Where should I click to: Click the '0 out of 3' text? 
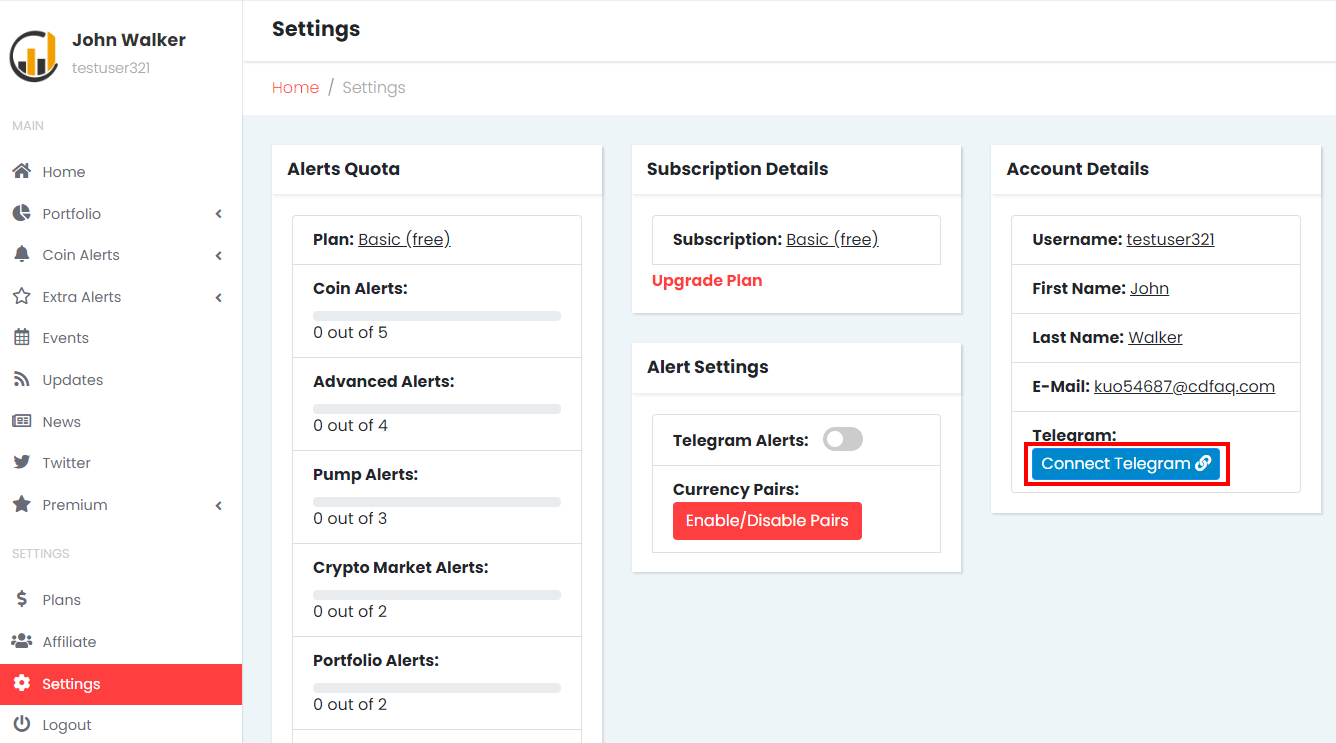click(x=350, y=518)
